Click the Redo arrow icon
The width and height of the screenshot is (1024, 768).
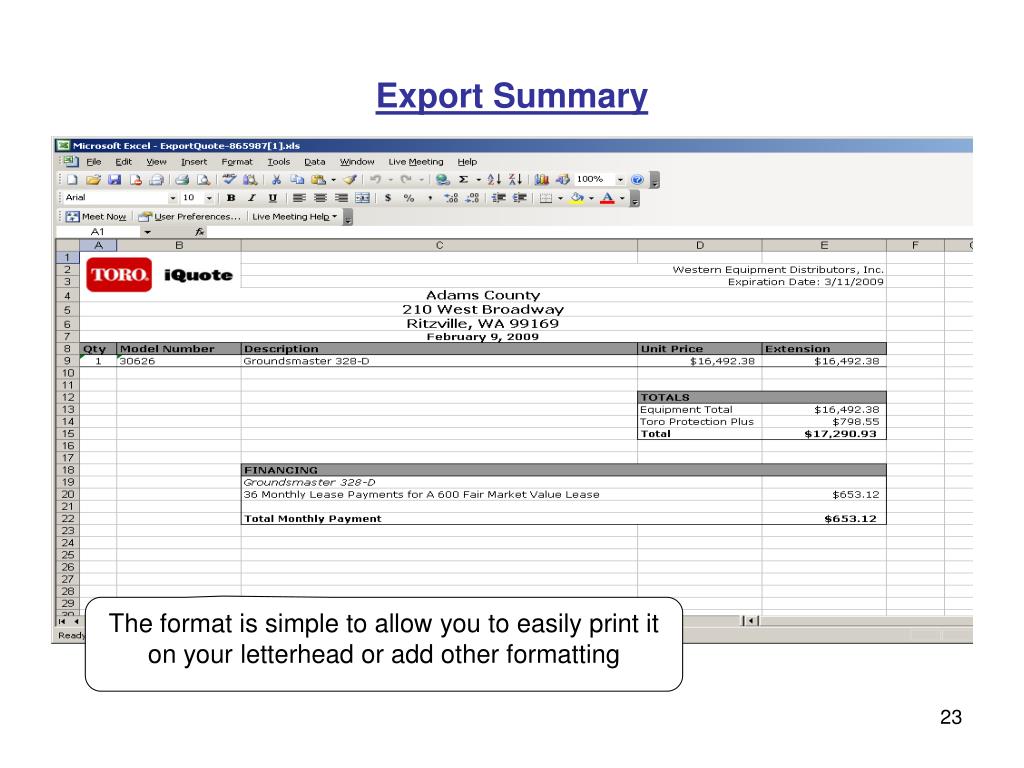406,180
